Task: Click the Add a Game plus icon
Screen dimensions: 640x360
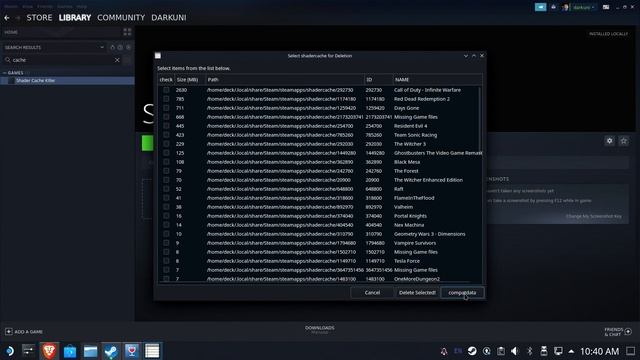Action: pos(9,331)
